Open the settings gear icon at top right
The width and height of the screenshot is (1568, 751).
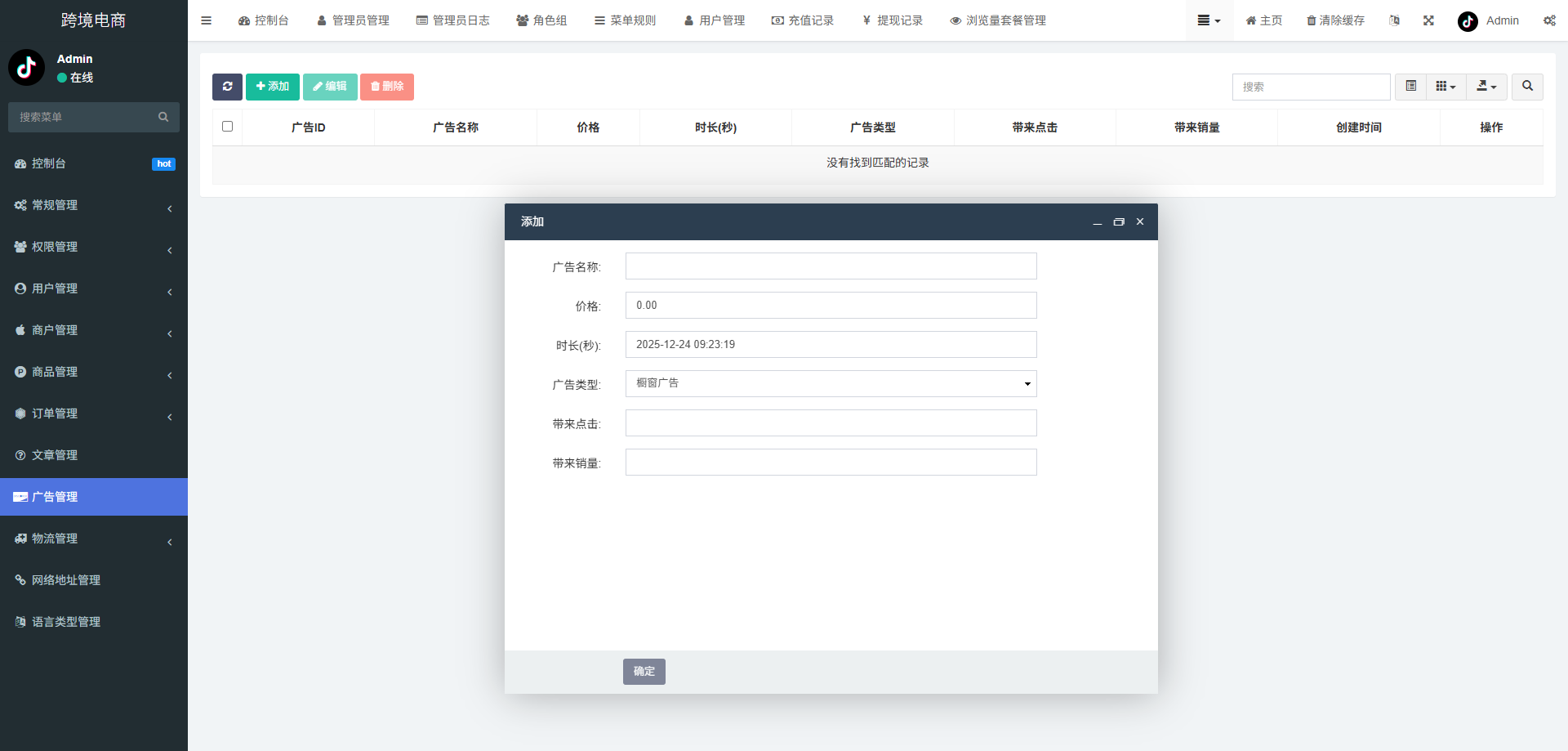pyautogui.click(x=1549, y=20)
